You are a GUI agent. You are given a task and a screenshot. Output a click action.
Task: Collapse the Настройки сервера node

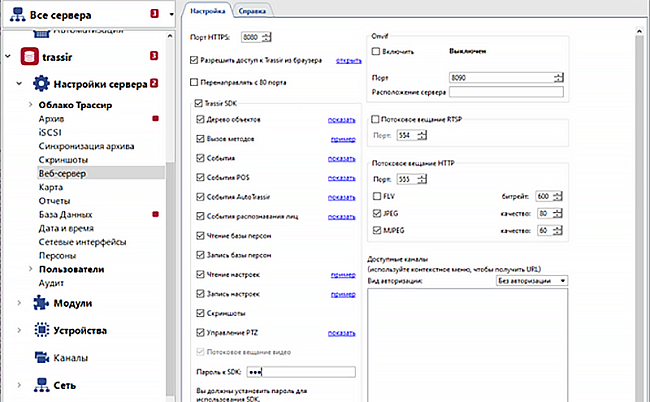pos(19,83)
